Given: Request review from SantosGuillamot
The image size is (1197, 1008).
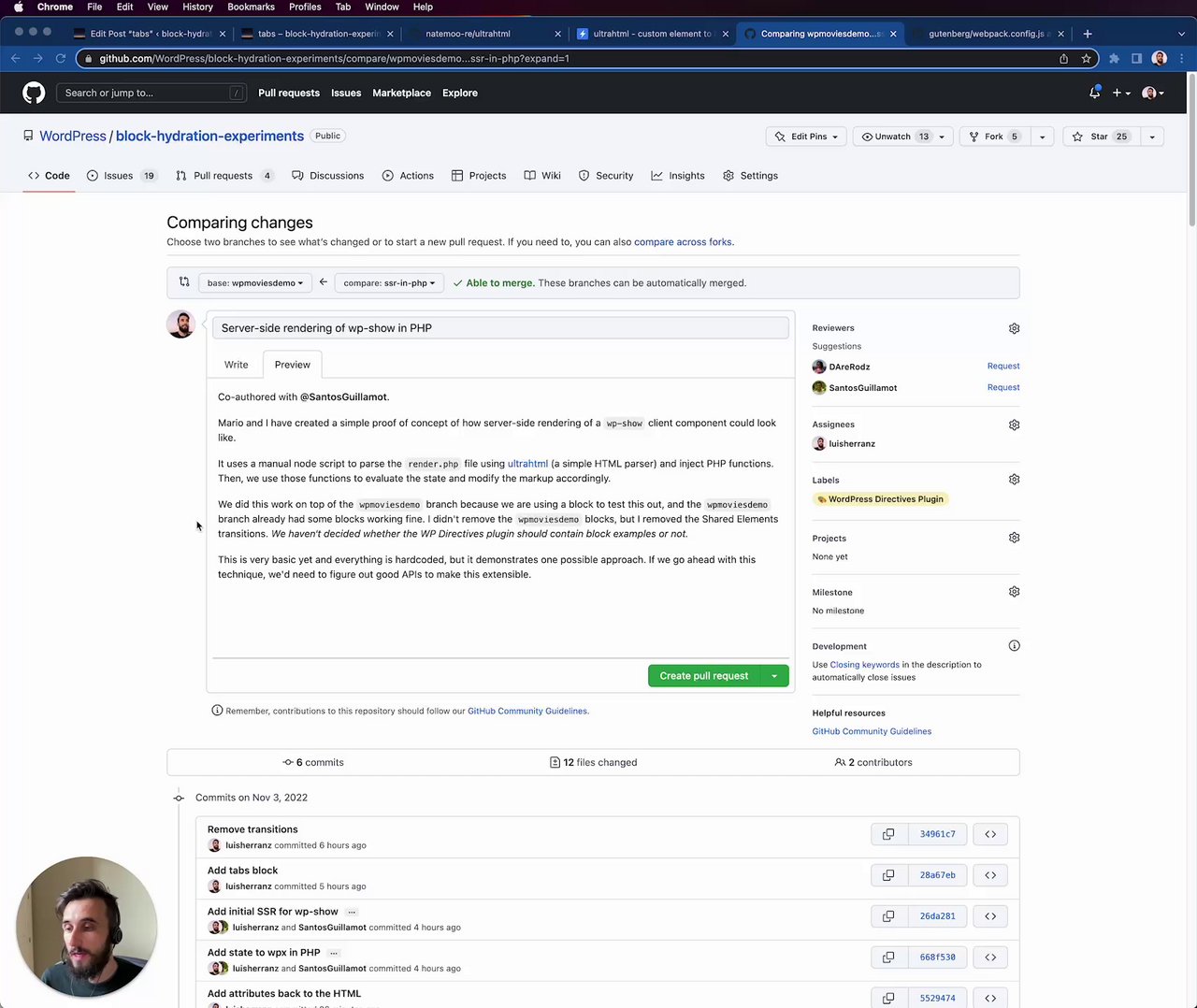Looking at the screenshot, I should point(1003,387).
